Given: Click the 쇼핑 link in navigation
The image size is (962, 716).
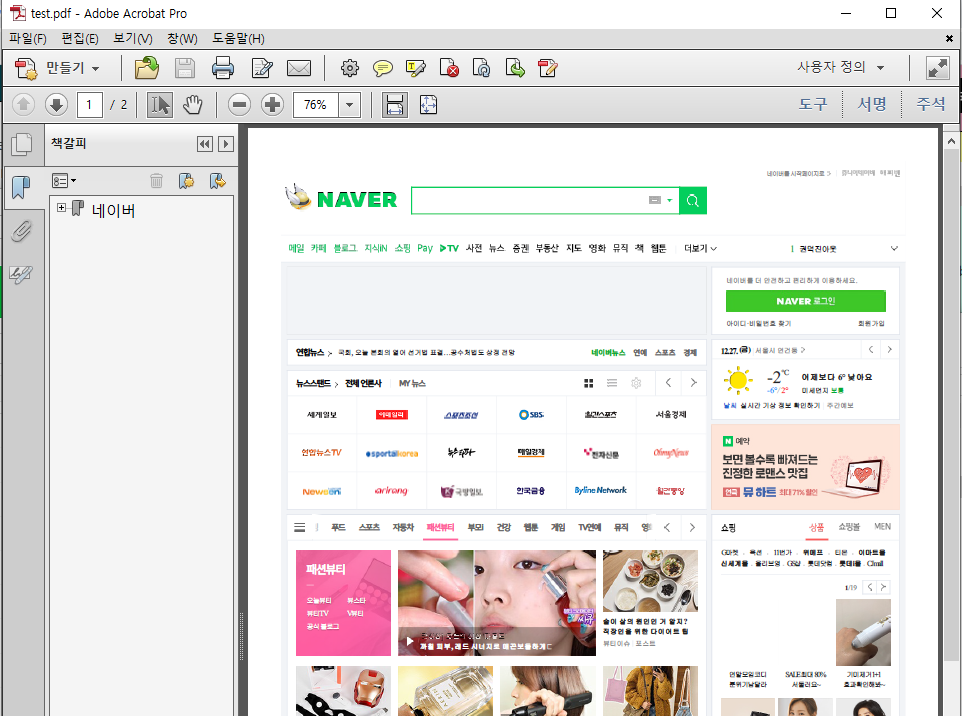Looking at the screenshot, I should [x=402, y=248].
